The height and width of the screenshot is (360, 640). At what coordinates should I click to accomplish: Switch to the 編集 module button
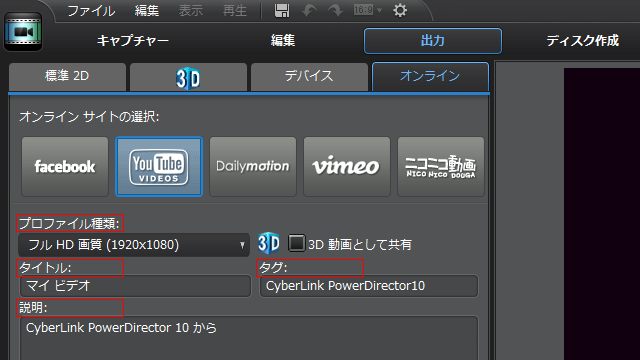283,41
